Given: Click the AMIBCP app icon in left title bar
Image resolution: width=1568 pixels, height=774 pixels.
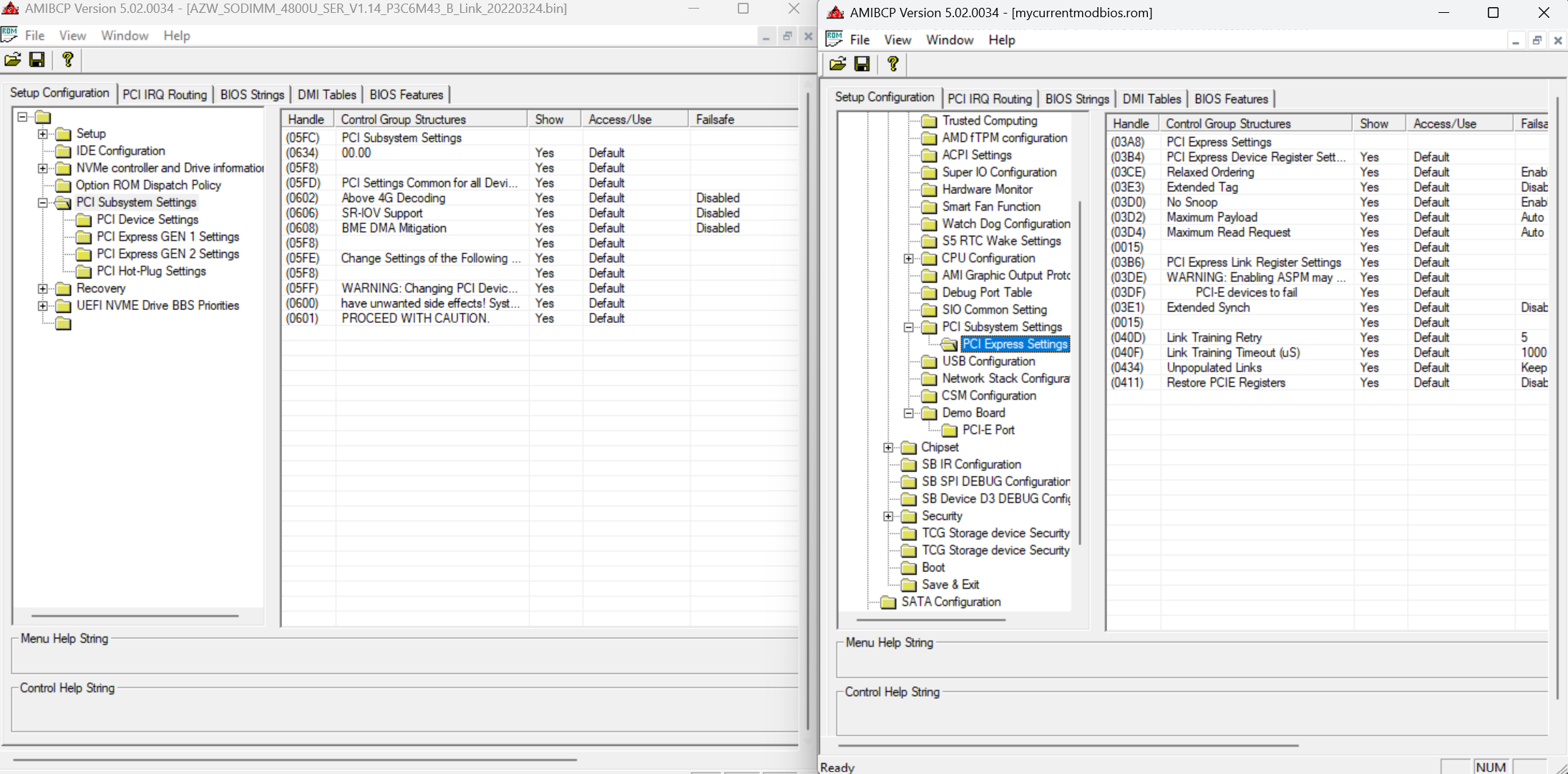Looking at the screenshot, I should [11, 9].
